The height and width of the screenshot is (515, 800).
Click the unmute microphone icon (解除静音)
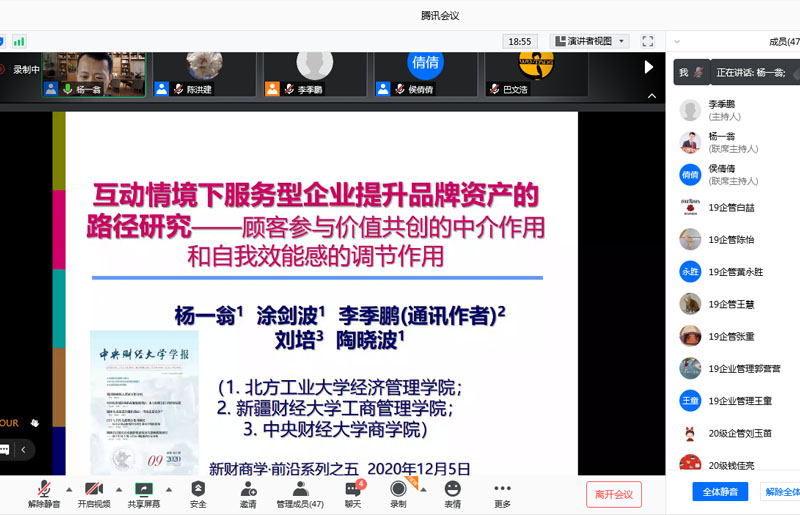coord(44,490)
